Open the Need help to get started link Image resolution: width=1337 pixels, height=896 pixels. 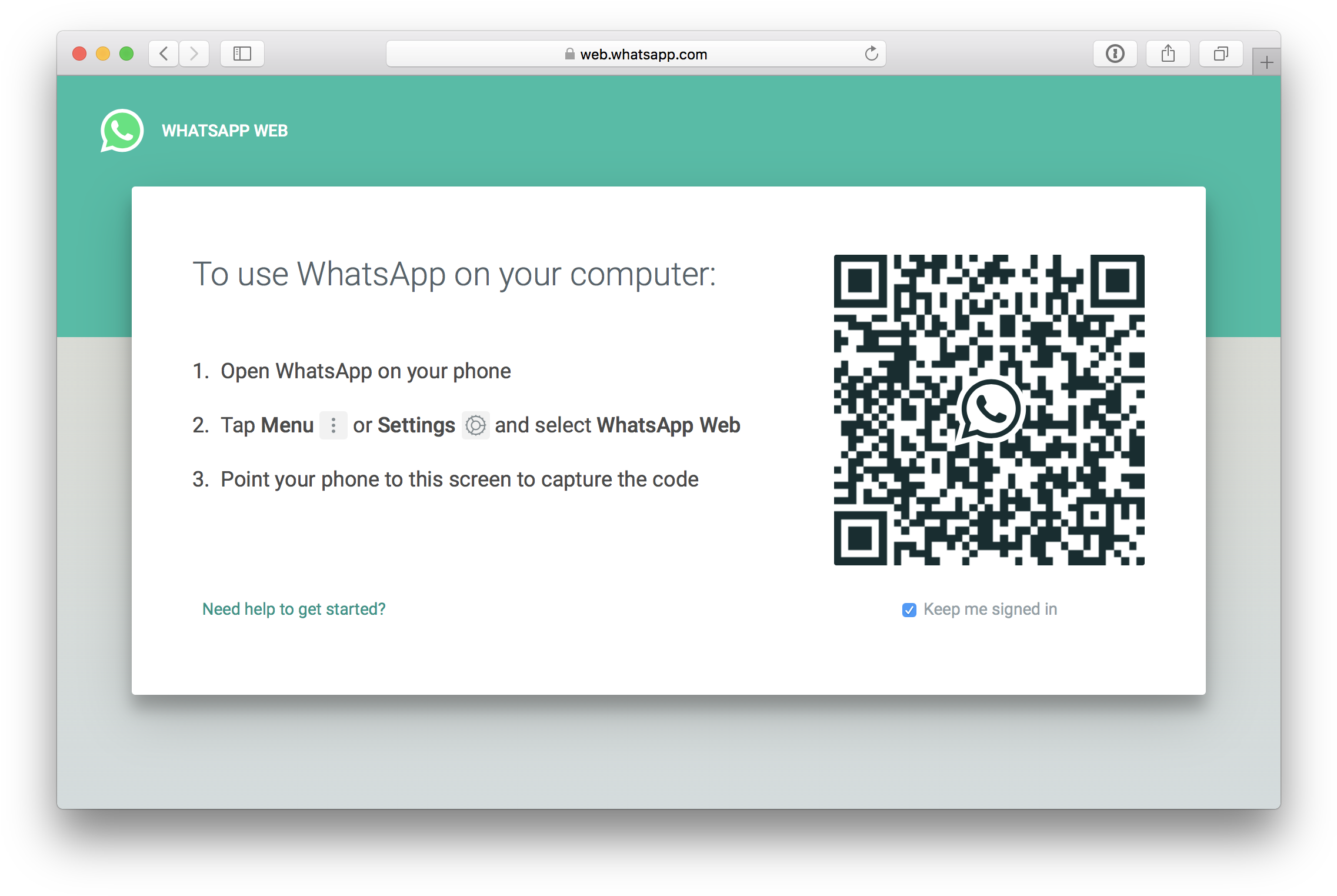[294, 609]
